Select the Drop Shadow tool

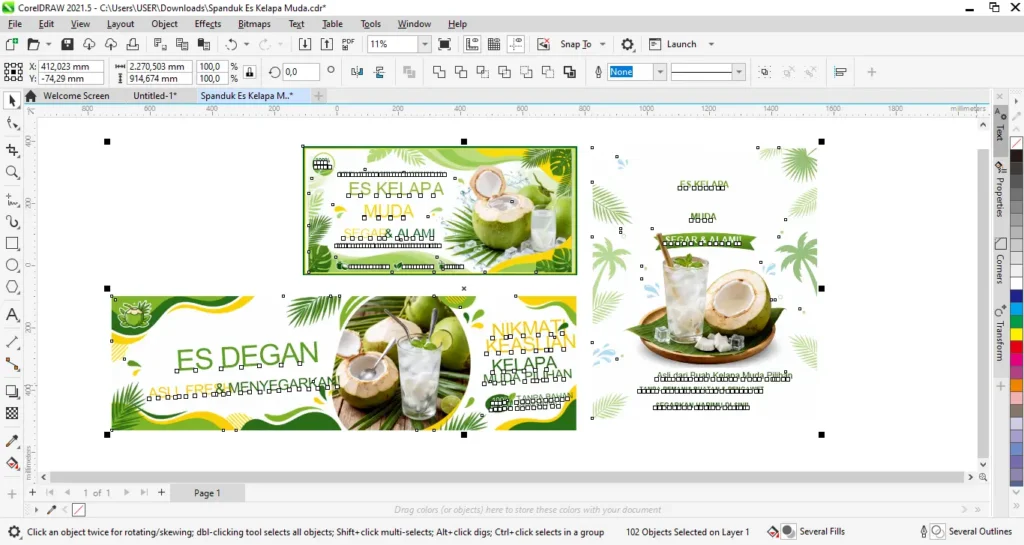pos(12,391)
